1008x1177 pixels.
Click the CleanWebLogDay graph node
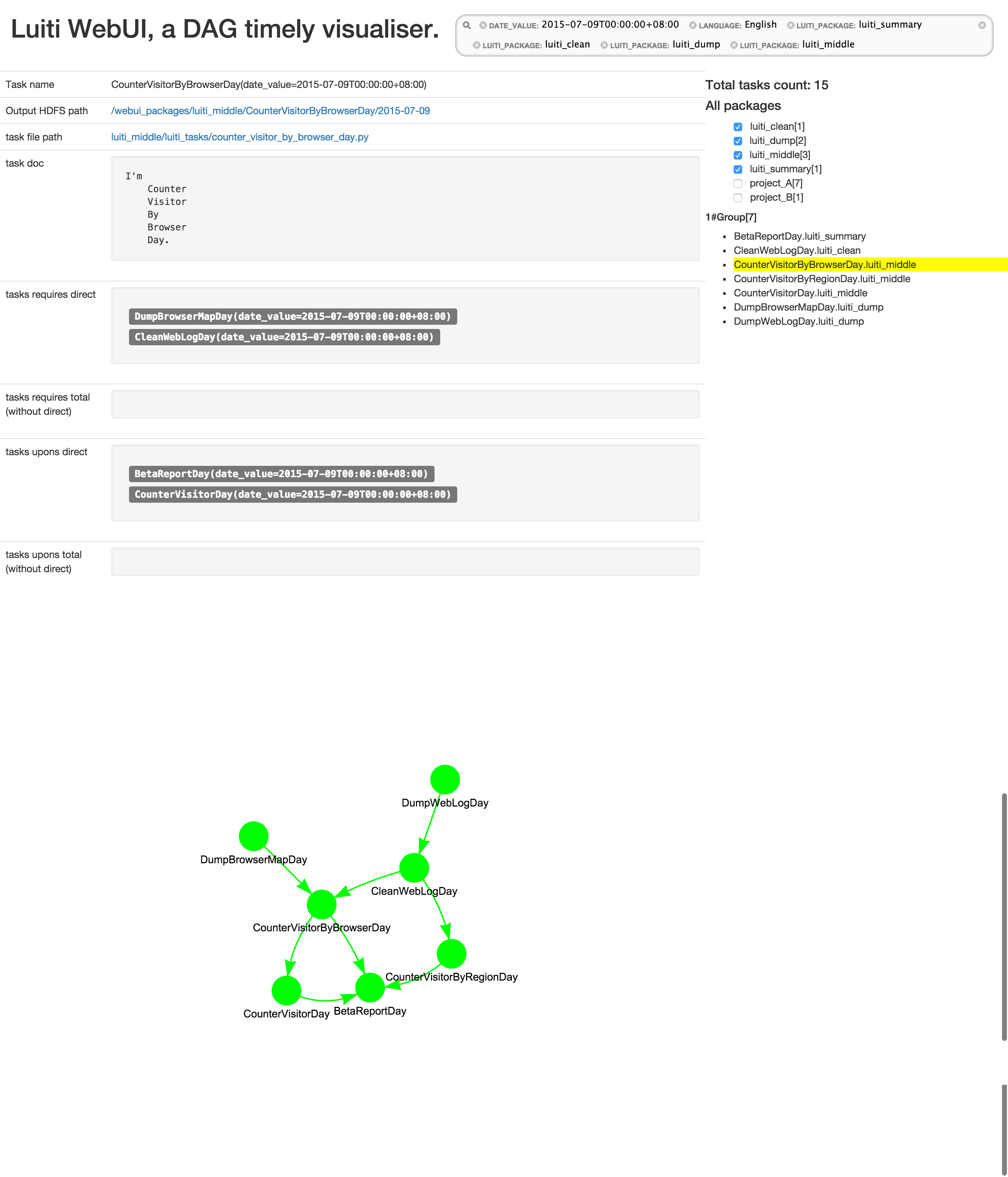414,868
